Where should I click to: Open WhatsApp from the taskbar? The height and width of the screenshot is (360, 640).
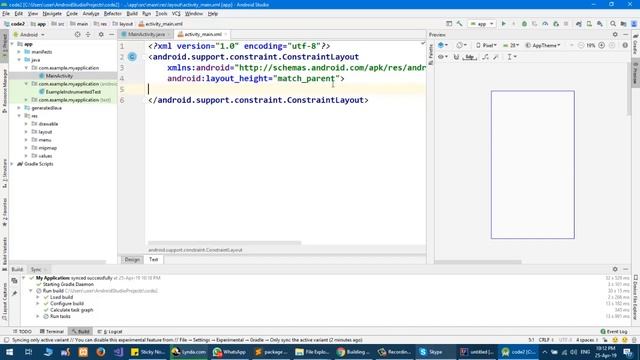[x=230, y=352]
